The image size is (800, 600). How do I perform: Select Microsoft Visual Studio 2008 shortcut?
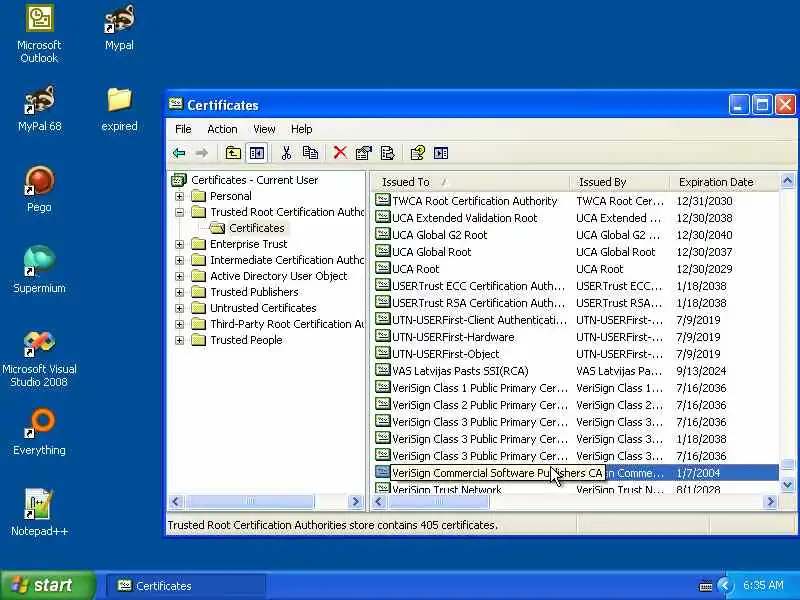coord(39,359)
